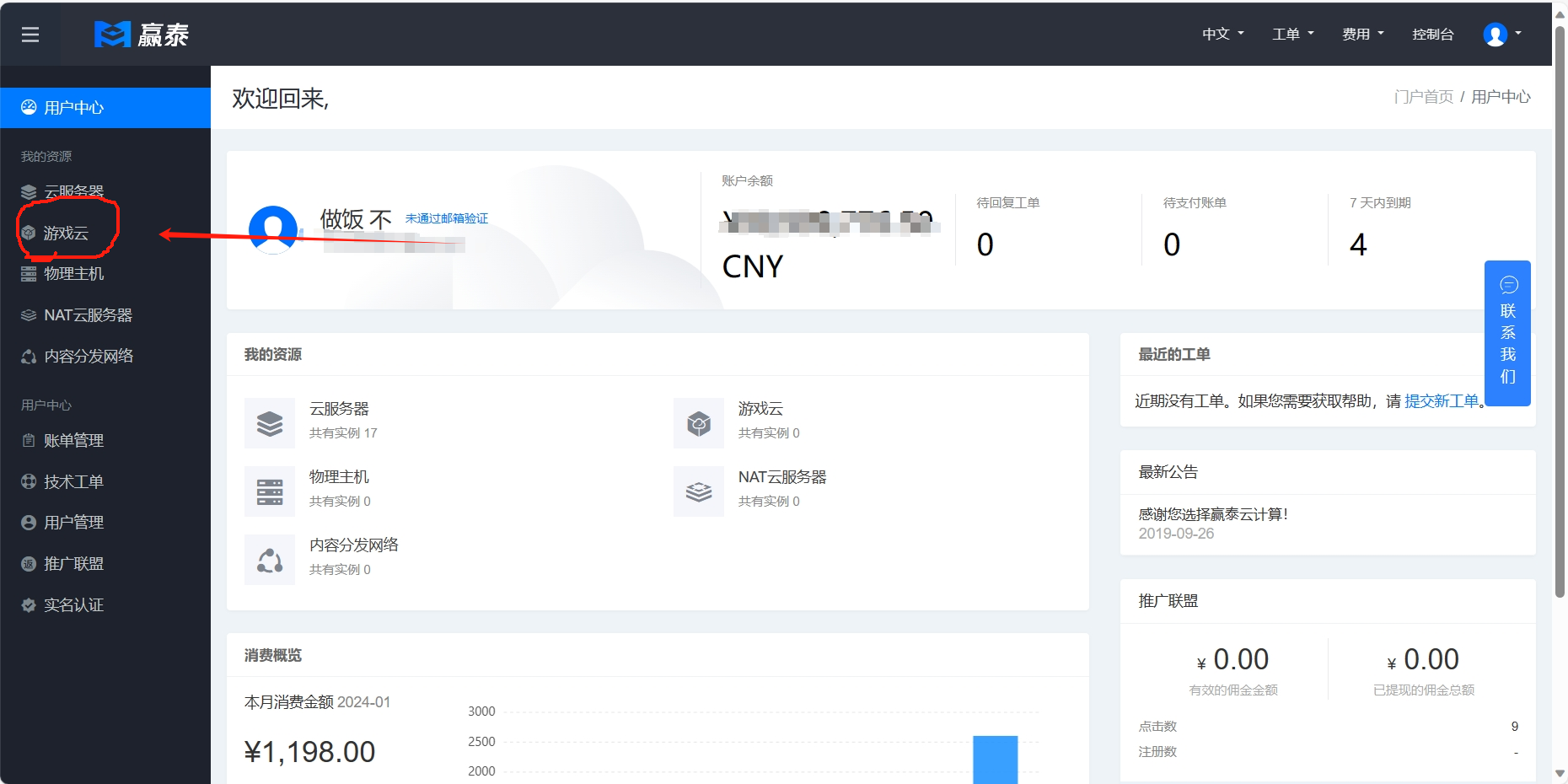Screen dimensions: 1568x784
Task: Click the chat bubble icon on 联系我们
Action: coord(1509,285)
